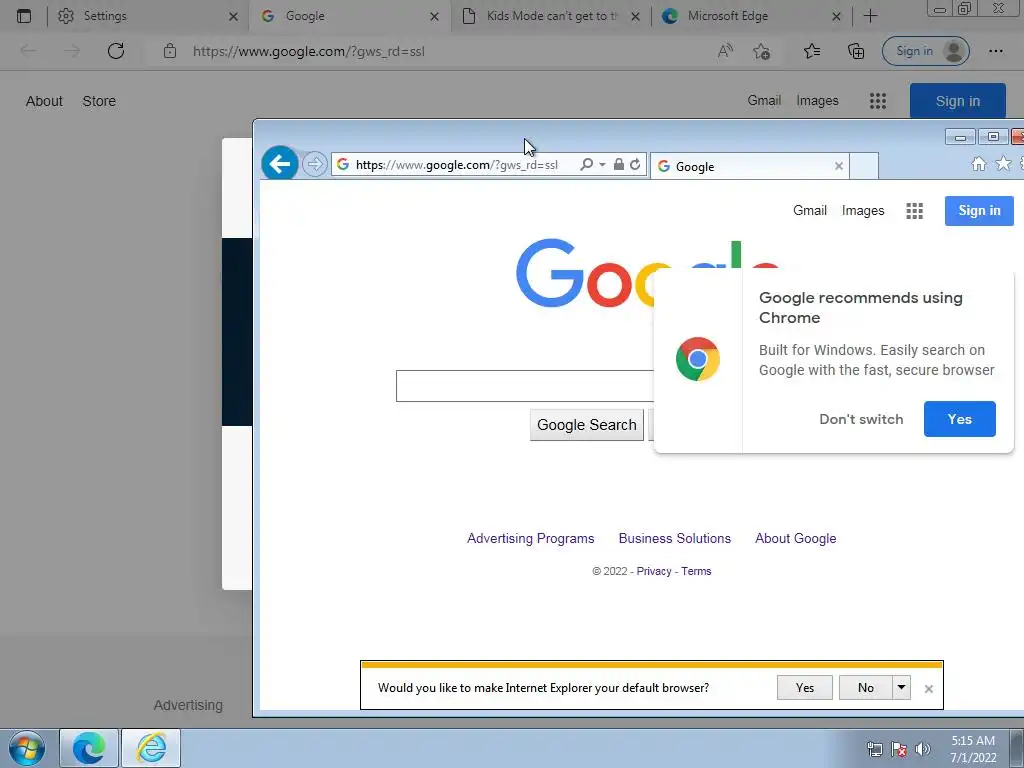Click the Edge address bar URL
1024x768 pixels.
coord(308,52)
